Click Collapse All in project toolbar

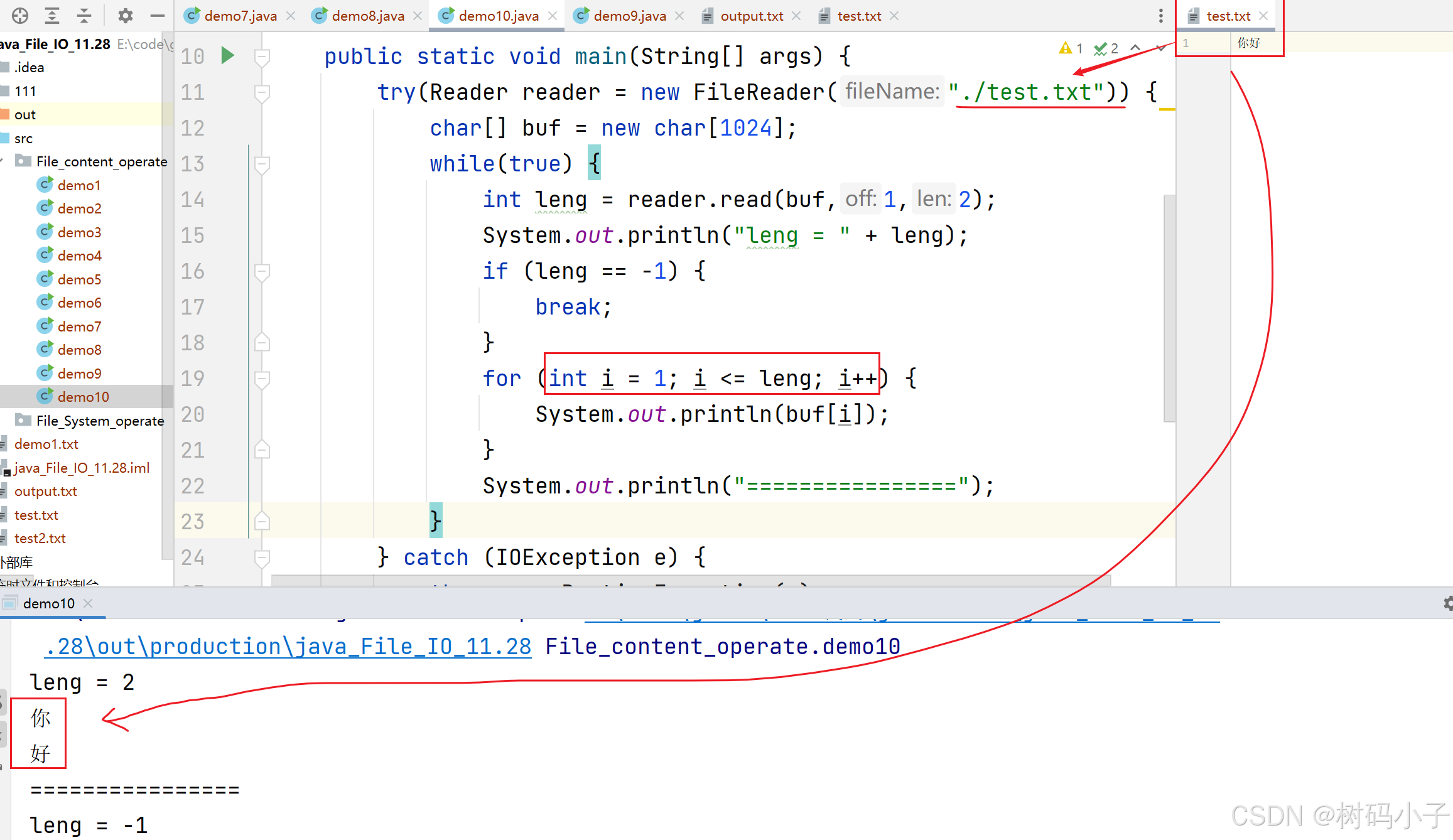pyautogui.click(x=84, y=16)
